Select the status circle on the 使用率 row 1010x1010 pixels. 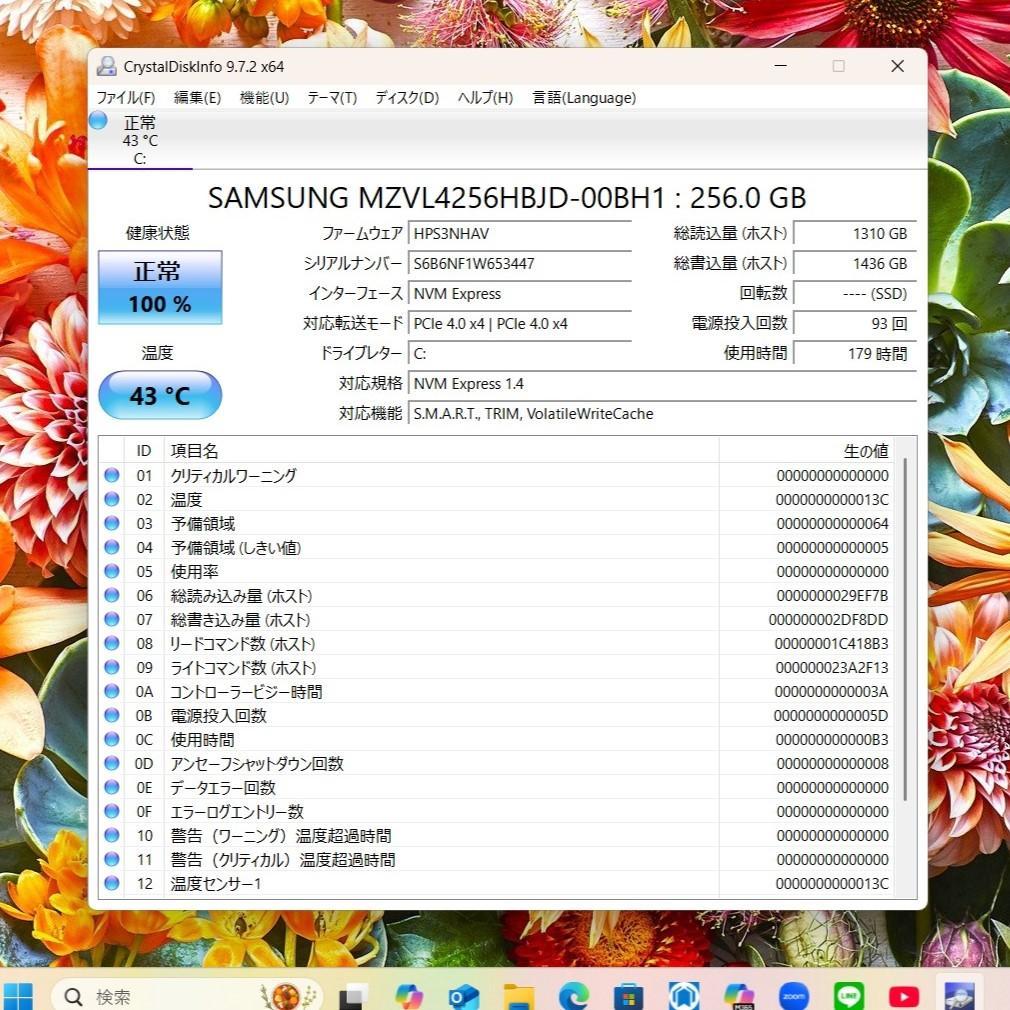click(111, 571)
